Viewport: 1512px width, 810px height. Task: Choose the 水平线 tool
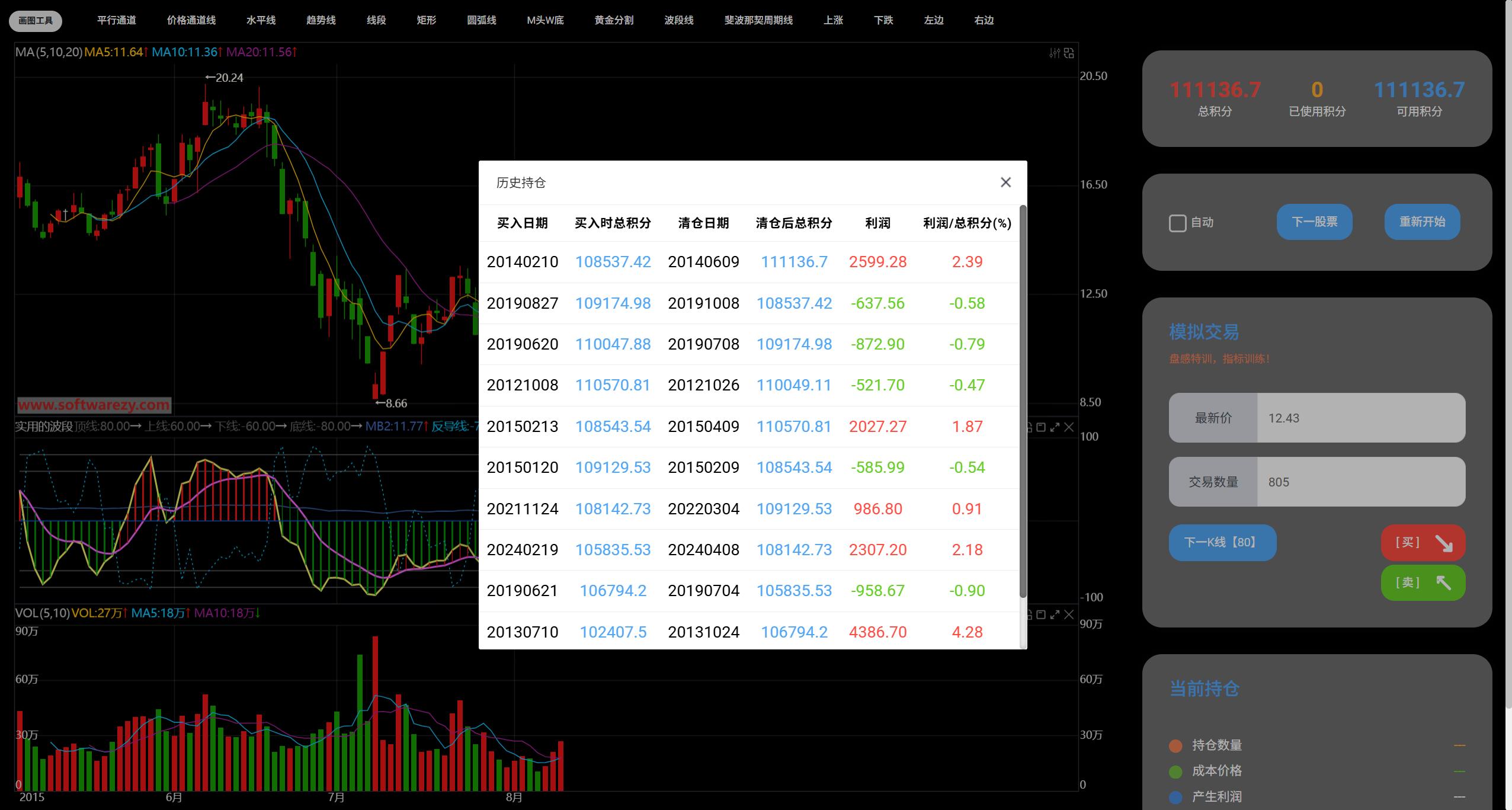point(261,20)
